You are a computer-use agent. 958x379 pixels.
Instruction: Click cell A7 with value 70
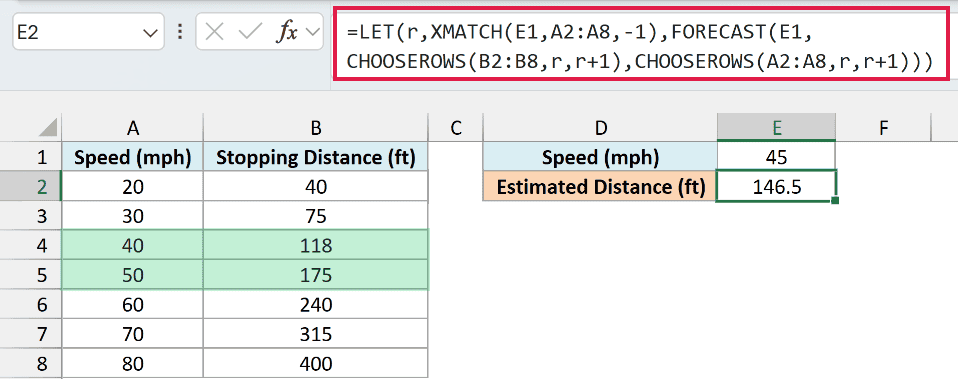(133, 334)
